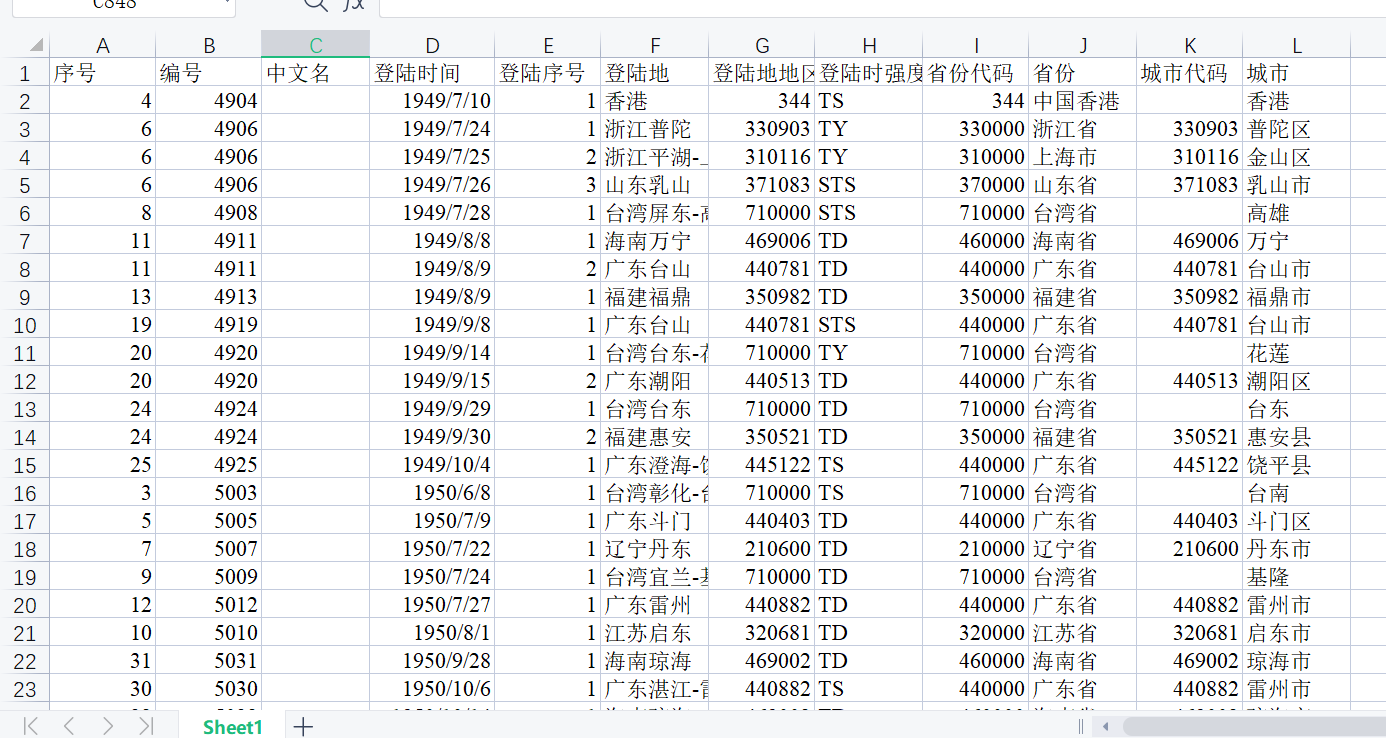Click the select-all corner triangle
The width and height of the screenshot is (1386, 738).
(x=36, y=45)
